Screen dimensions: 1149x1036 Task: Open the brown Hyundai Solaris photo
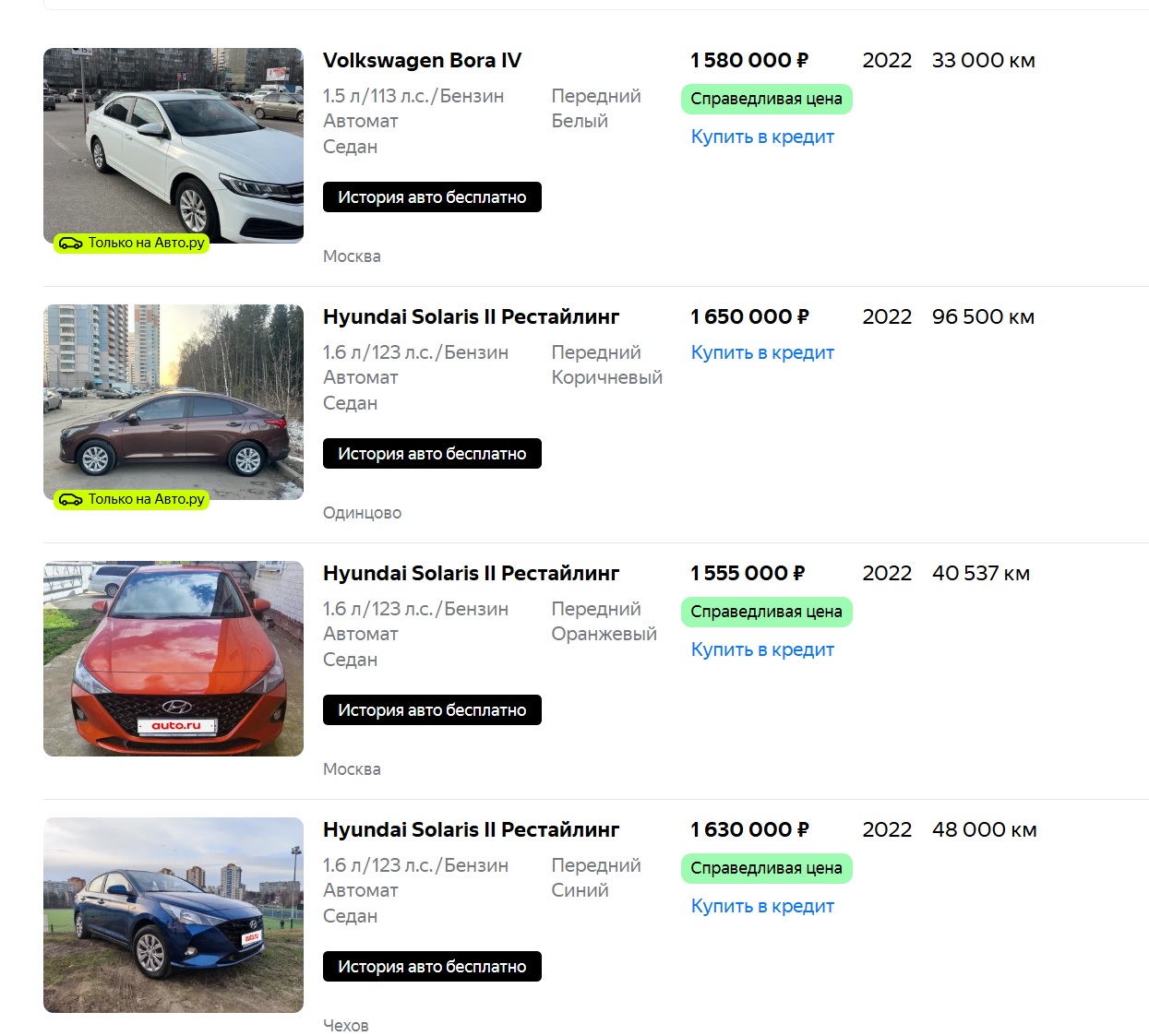(x=174, y=402)
